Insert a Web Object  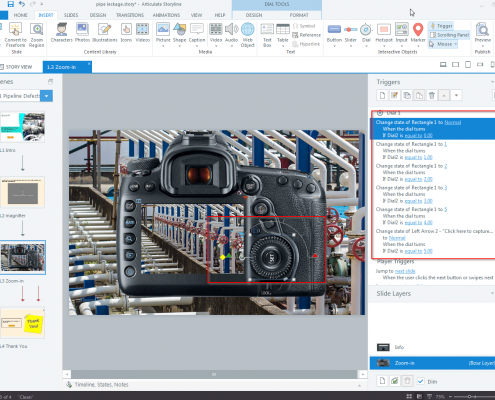[248, 35]
